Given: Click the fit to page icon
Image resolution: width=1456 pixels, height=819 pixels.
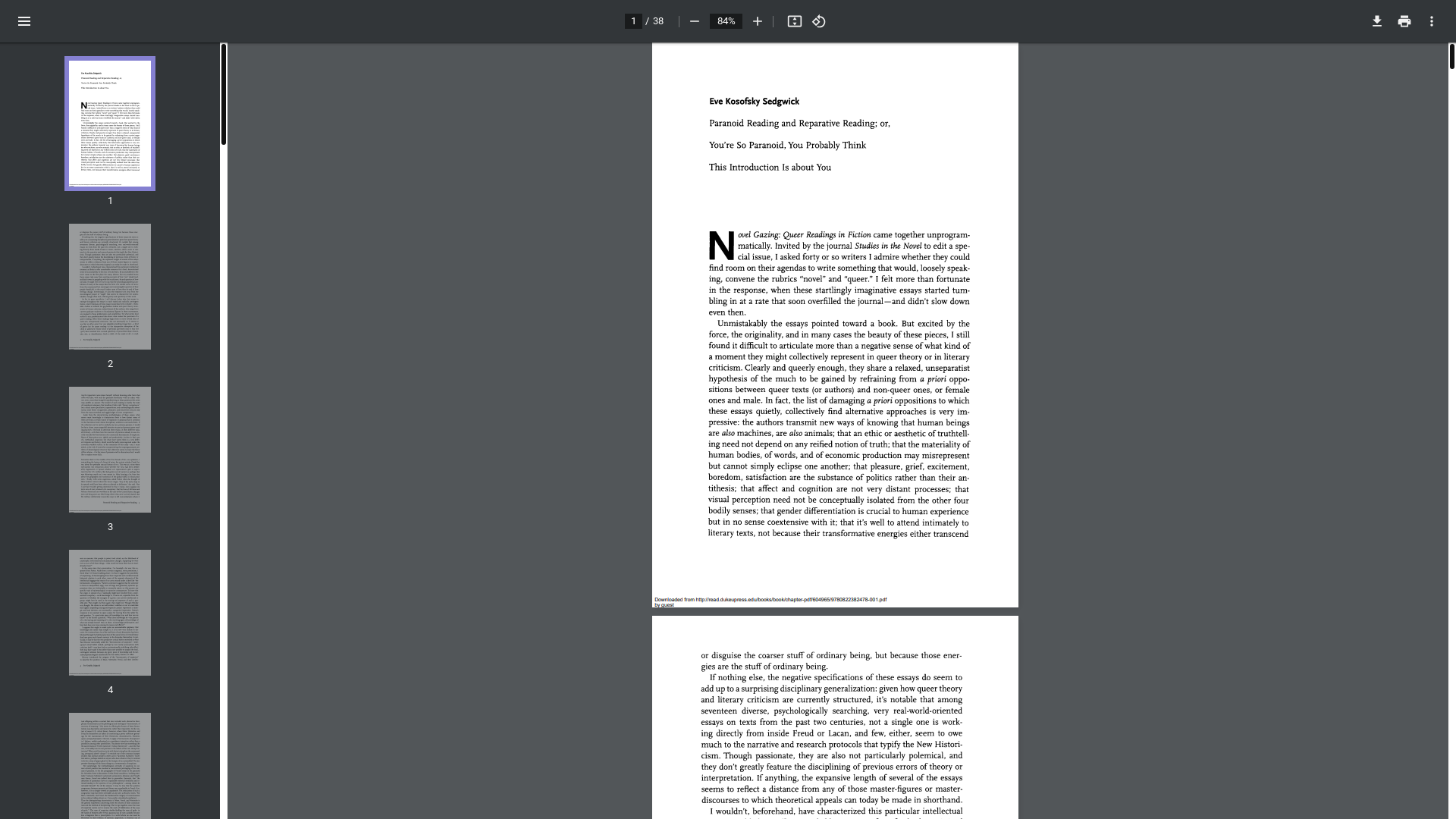Looking at the screenshot, I should 794,21.
